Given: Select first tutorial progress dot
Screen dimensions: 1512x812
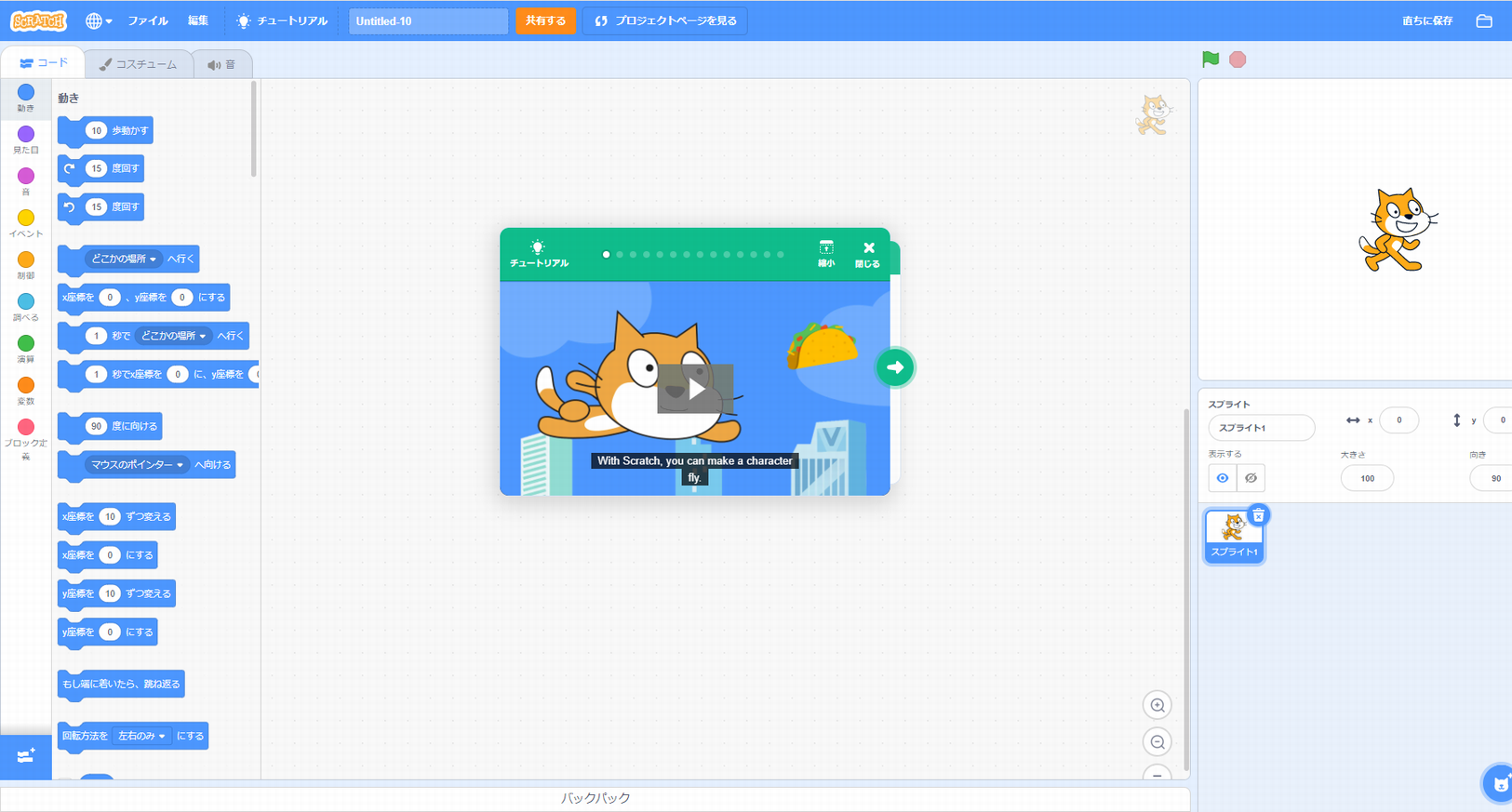Looking at the screenshot, I should pyautogui.click(x=606, y=254).
